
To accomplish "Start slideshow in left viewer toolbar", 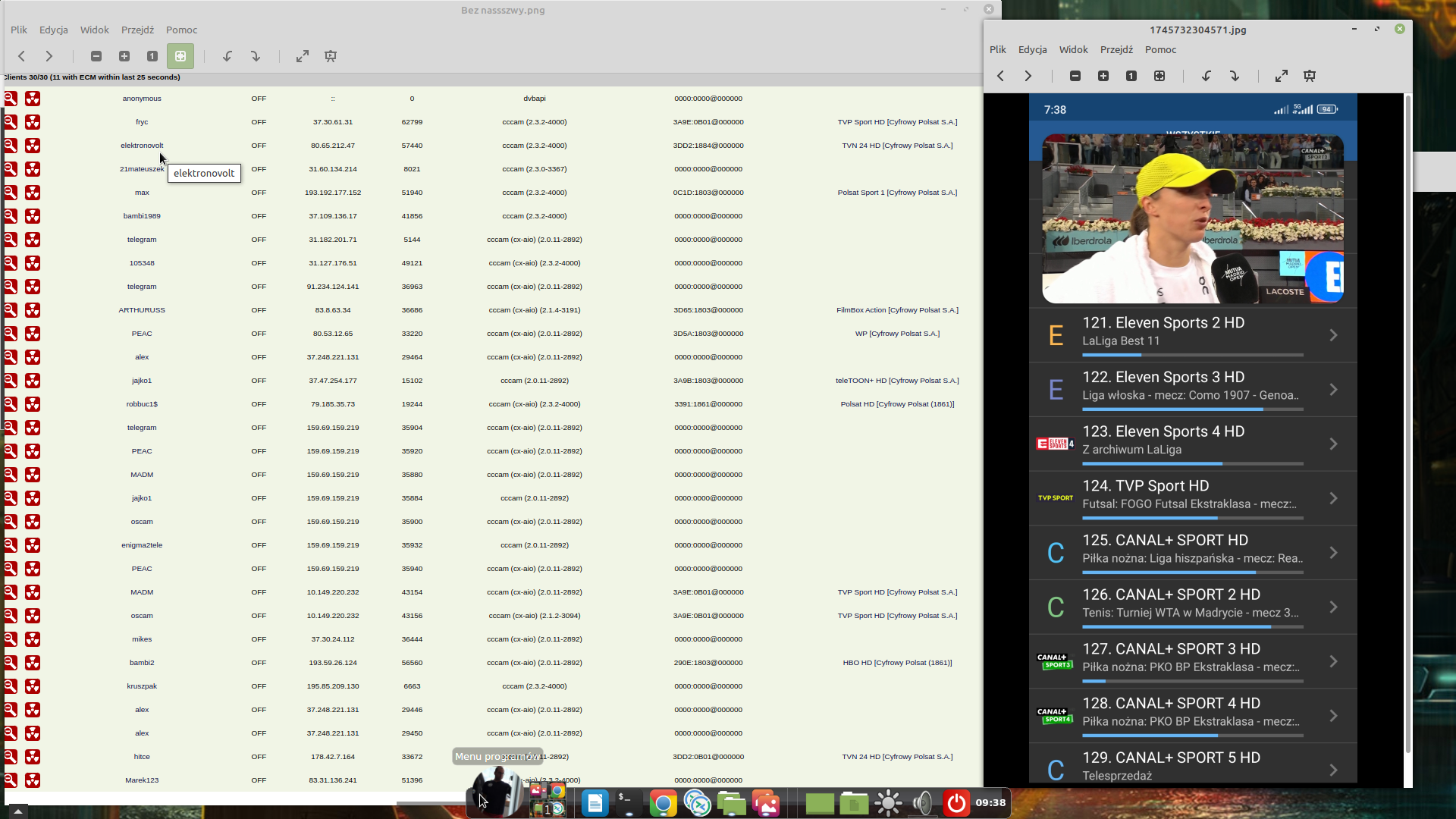I will pyautogui.click(x=331, y=56).
